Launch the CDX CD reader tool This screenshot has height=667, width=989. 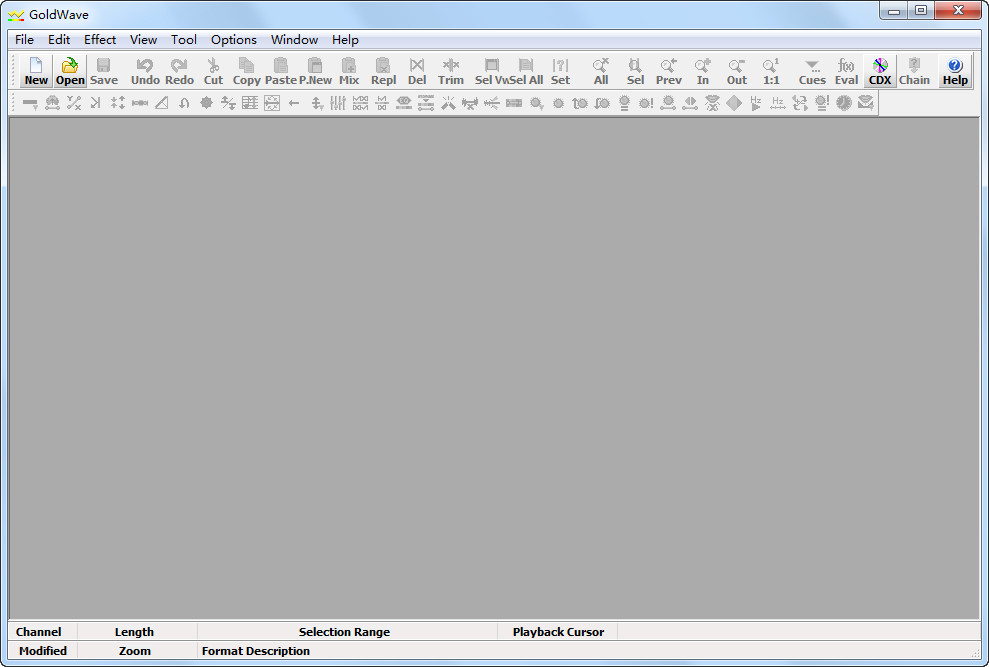pos(880,71)
